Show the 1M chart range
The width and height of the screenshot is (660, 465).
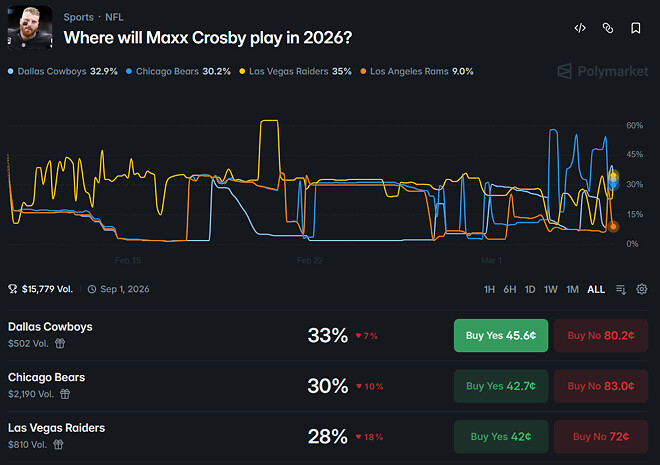[572, 289]
